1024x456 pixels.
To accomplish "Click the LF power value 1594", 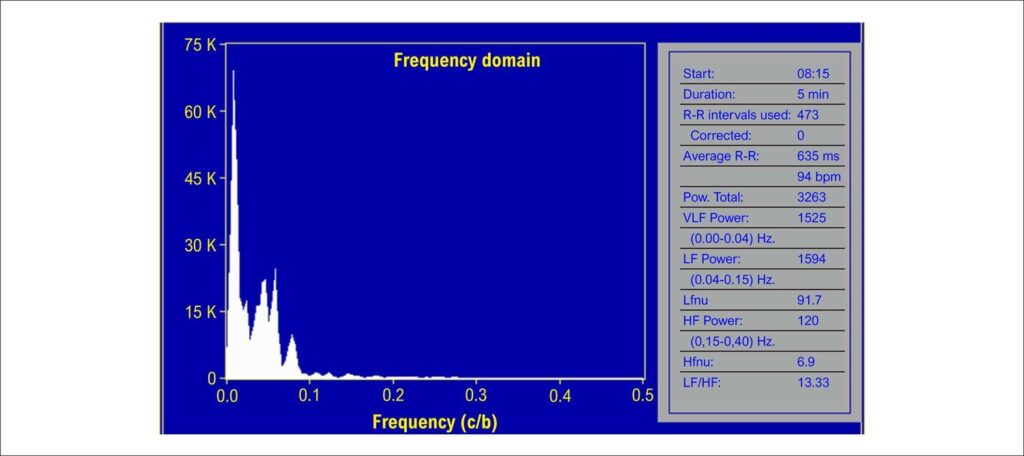I will click(811, 259).
